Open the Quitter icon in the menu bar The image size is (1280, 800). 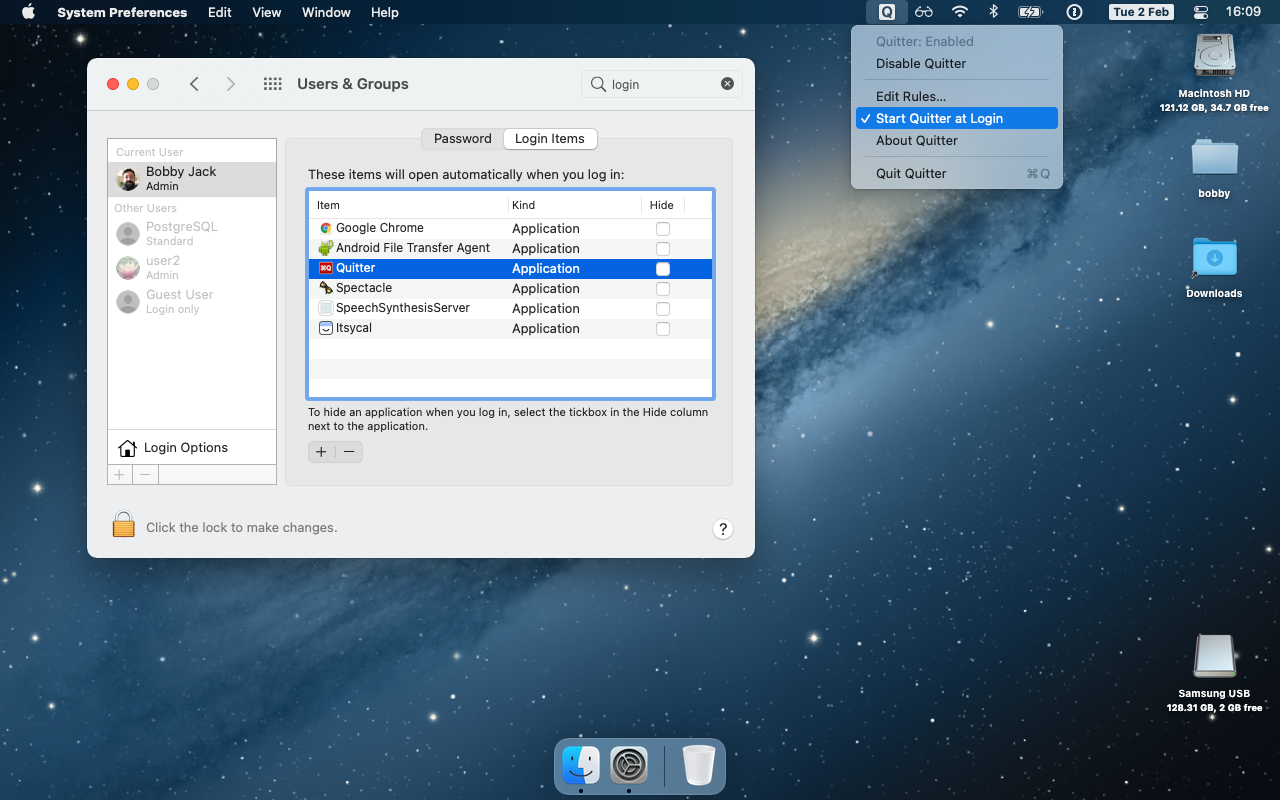(886, 12)
